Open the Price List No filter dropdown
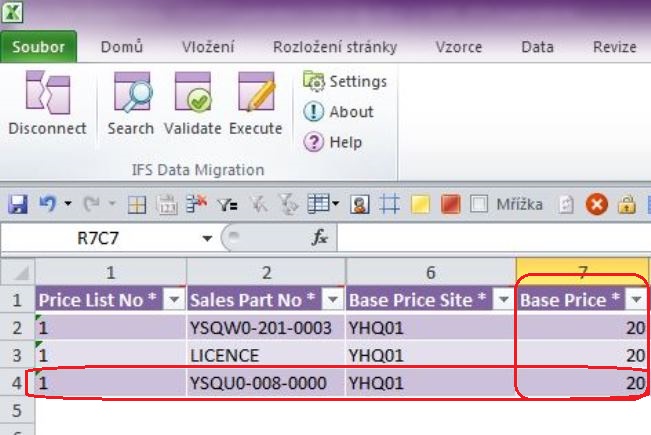Viewport: 651px width, 435px height. [174, 299]
